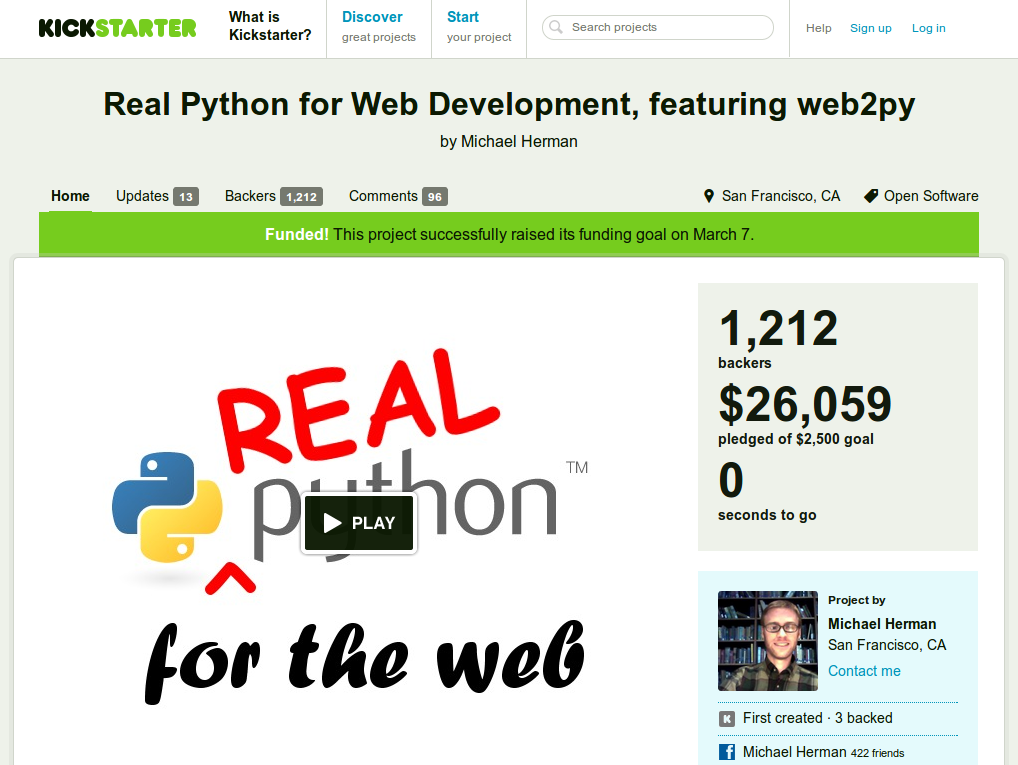The image size is (1018, 765).
Task: Click the 1,212 backers count
Action: point(778,329)
